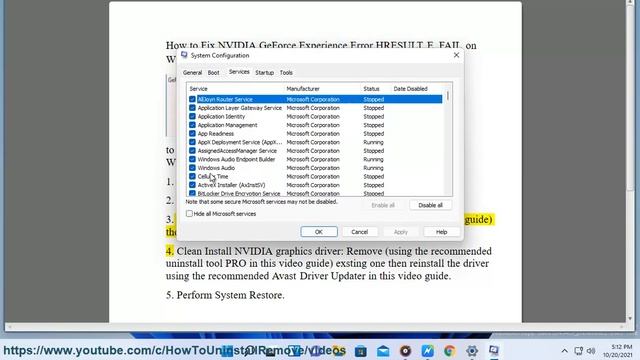Open the round disc app in taskbar

tap(405, 351)
